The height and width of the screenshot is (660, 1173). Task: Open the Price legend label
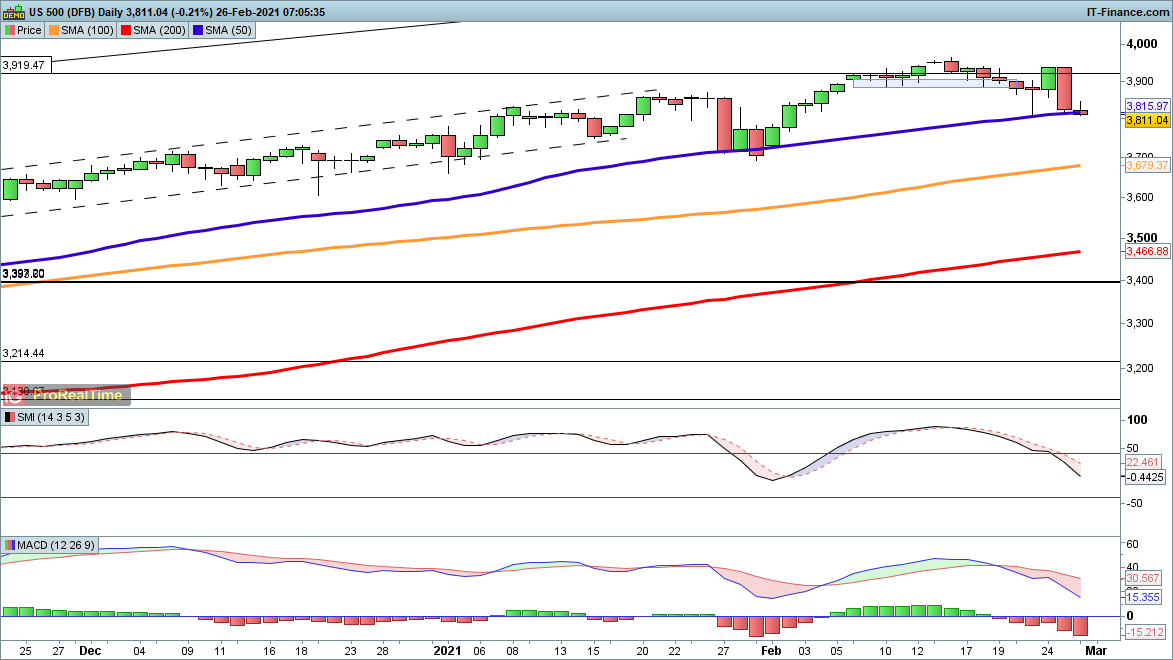pos(29,31)
